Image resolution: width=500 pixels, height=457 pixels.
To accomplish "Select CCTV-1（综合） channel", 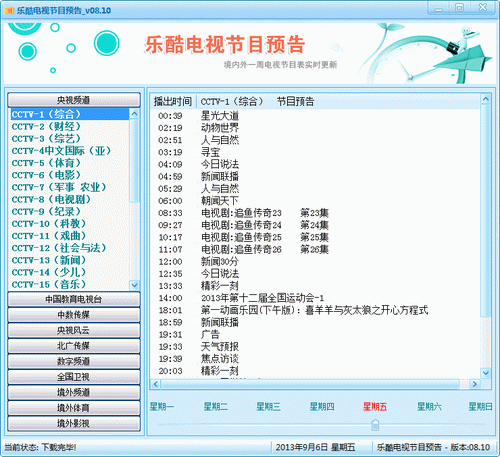I will [x=69, y=114].
